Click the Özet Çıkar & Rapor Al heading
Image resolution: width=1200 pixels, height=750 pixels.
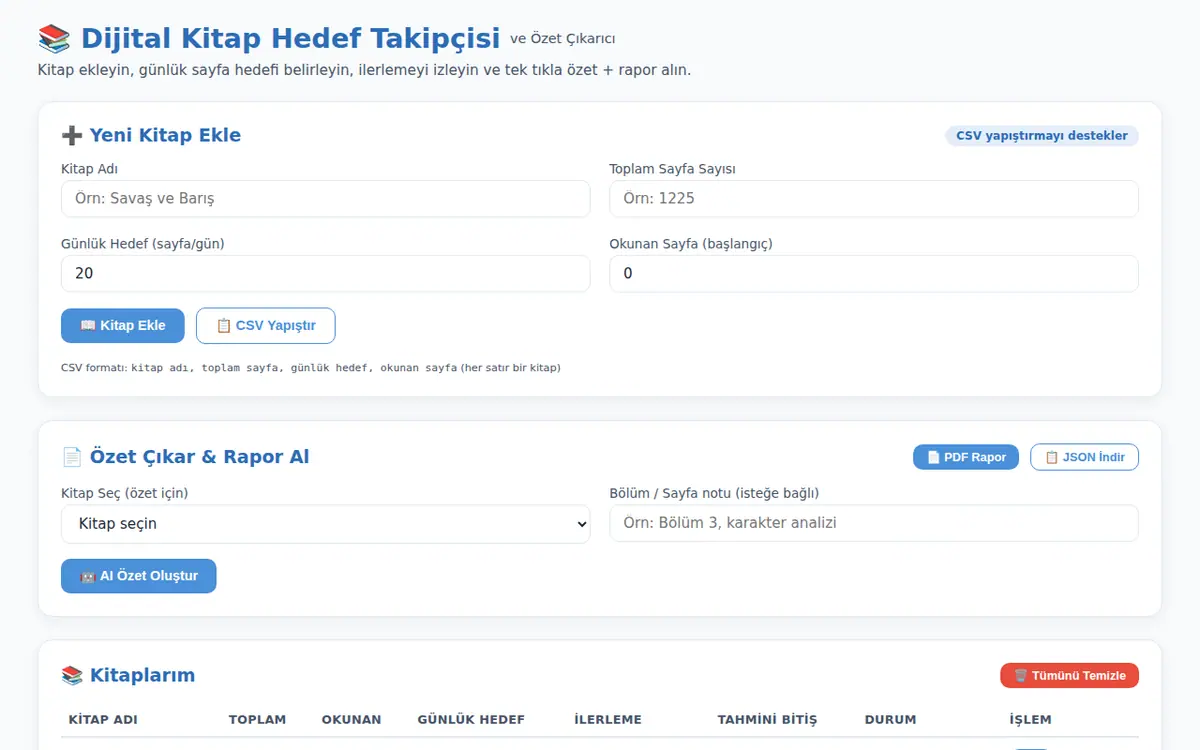click(x=200, y=457)
